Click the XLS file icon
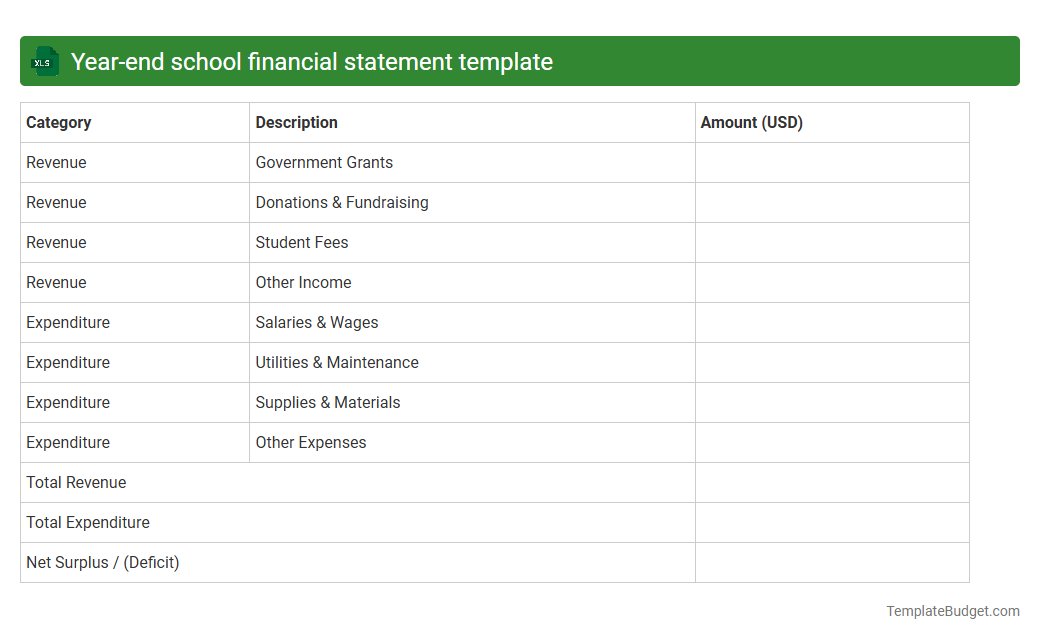This screenshot has height=640, width=1040. click(44, 61)
